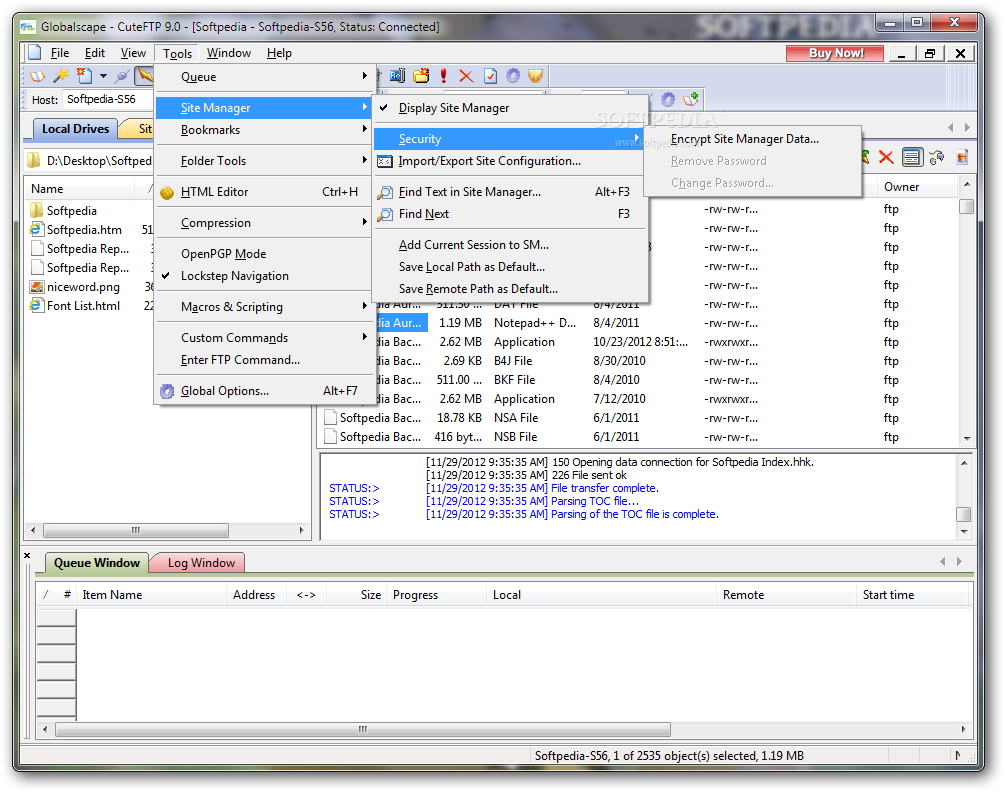Expand the Bookmarks submenu
Image resolution: width=1005 pixels, height=792 pixels.
pyautogui.click(x=263, y=130)
